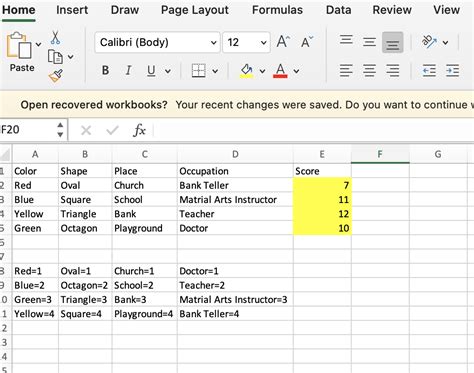This screenshot has height=373, width=474.
Task: Click the cell containing Bank Teller=4
Action: pos(235,314)
